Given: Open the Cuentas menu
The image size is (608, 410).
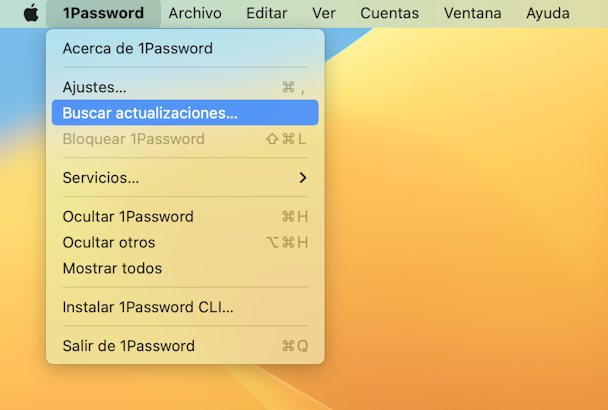Looking at the screenshot, I should (389, 13).
